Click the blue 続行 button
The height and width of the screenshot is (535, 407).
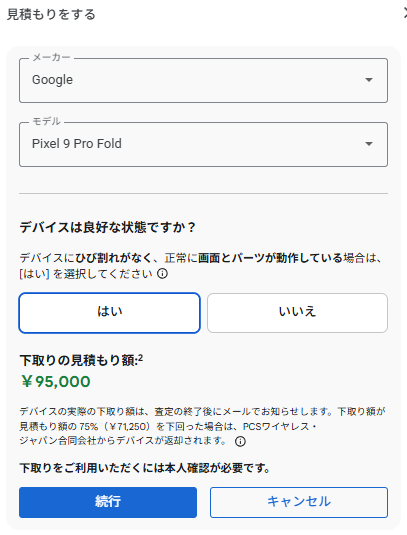pyautogui.click(x=108, y=502)
